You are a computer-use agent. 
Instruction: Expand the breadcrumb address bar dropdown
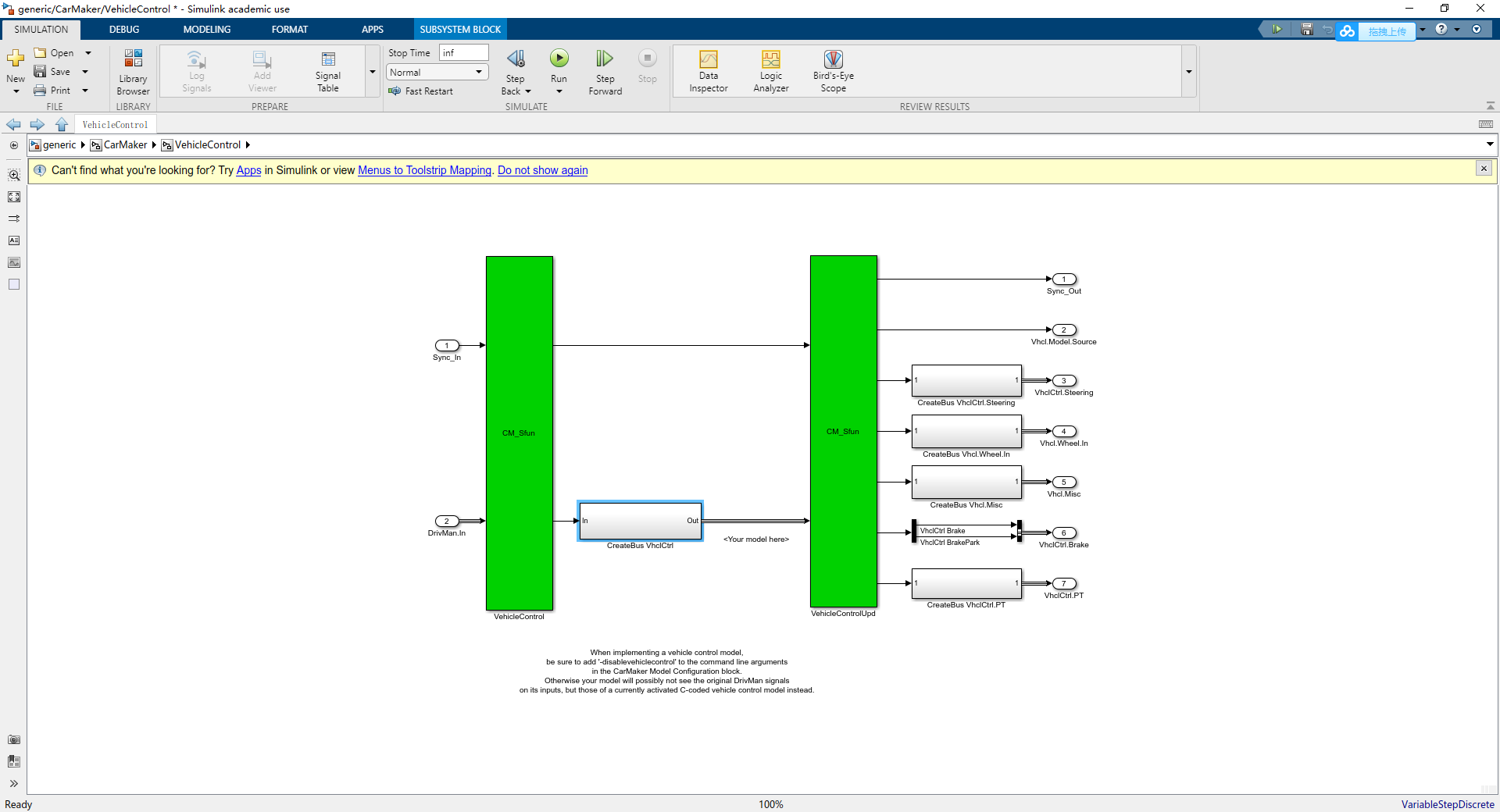(1490, 144)
